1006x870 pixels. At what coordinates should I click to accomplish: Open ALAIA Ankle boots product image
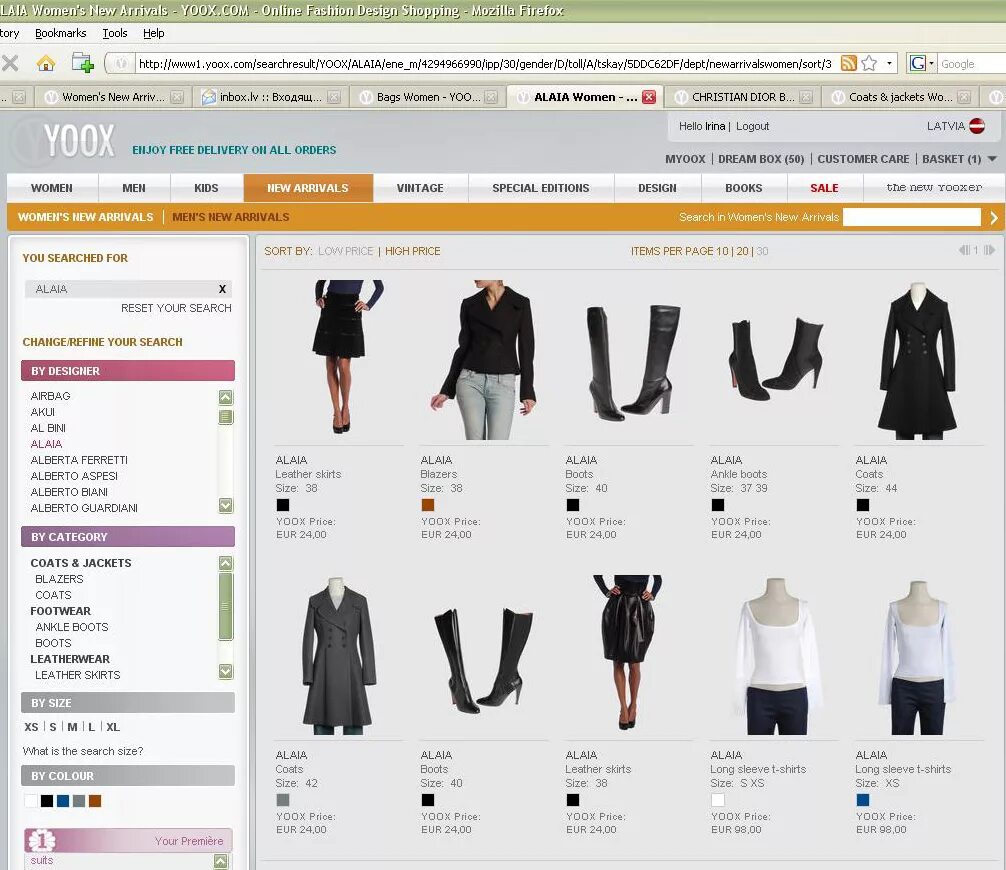pos(775,359)
